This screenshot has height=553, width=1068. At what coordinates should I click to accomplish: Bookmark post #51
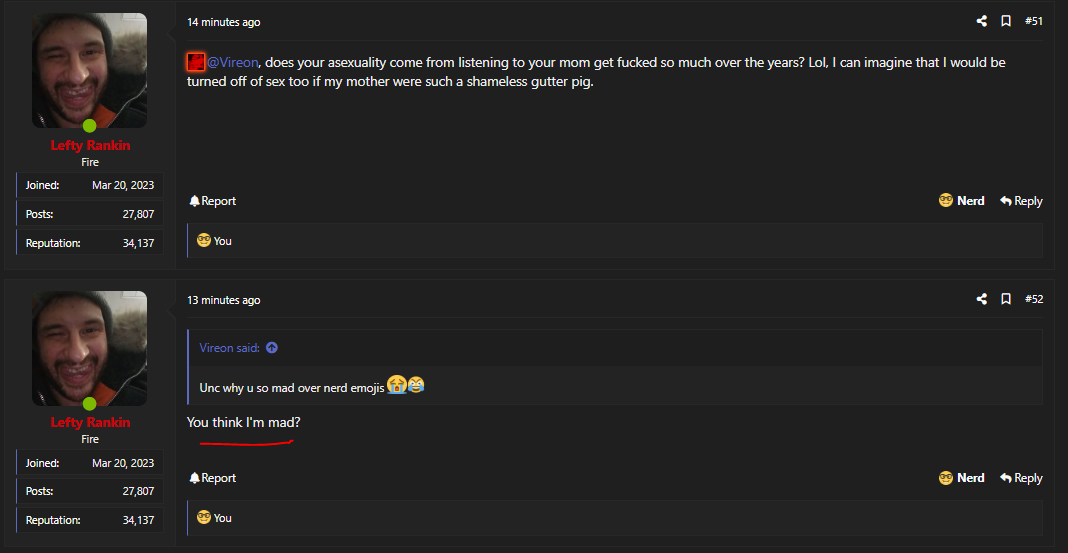tap(1005, 21)
